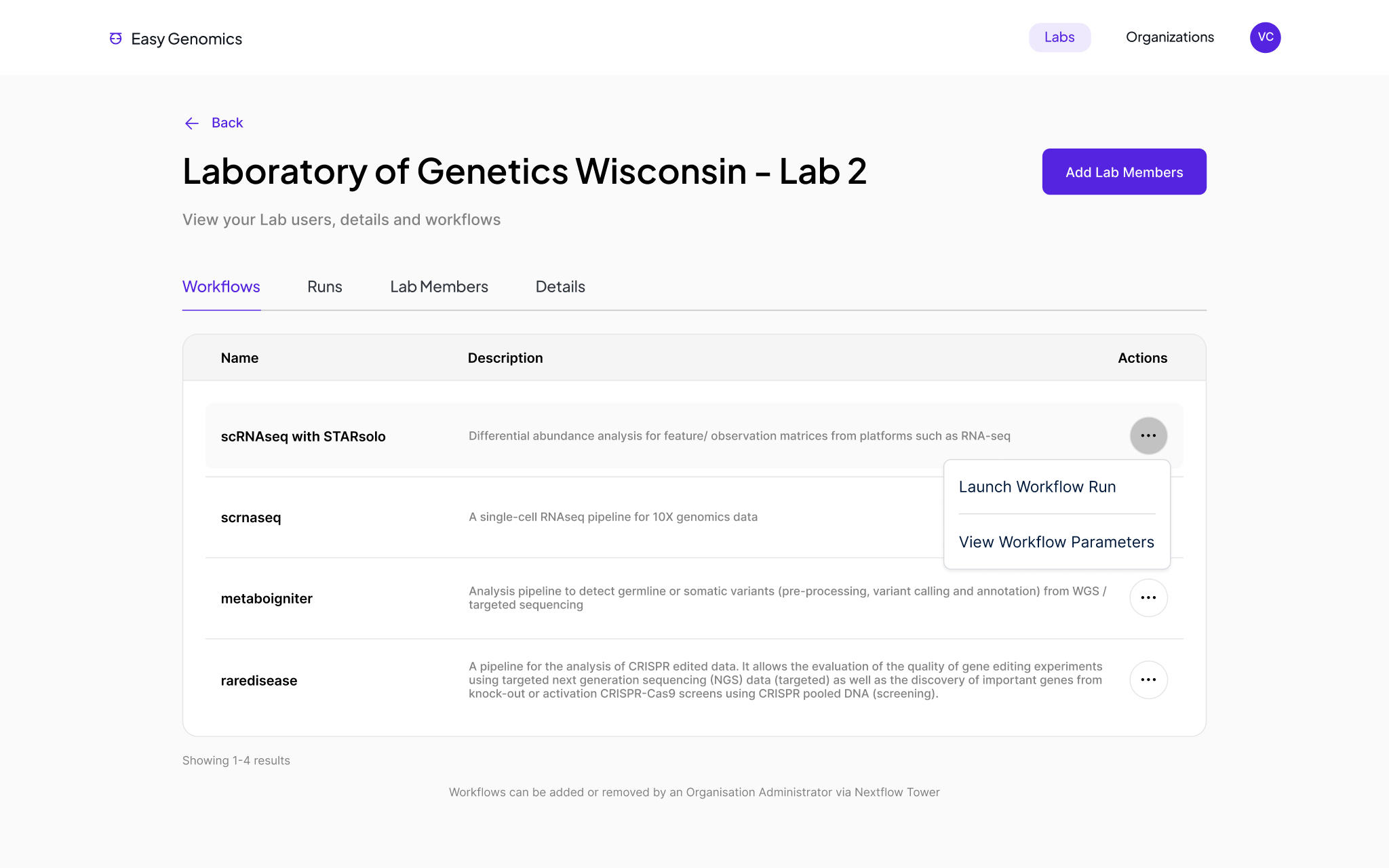Select Launch Workflow Run from menu

tap(1037, 486)
